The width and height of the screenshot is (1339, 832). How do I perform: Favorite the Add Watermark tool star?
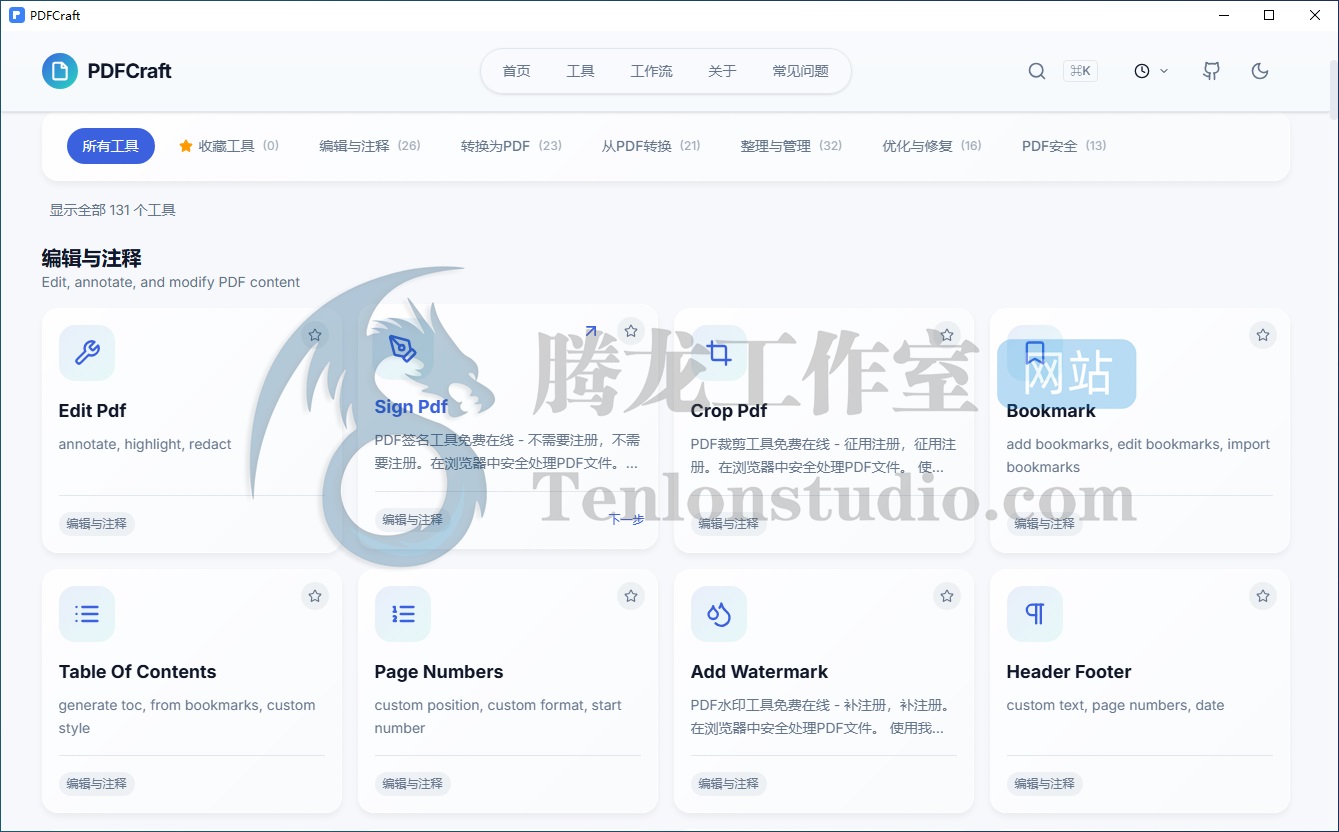tap(947, 596)
